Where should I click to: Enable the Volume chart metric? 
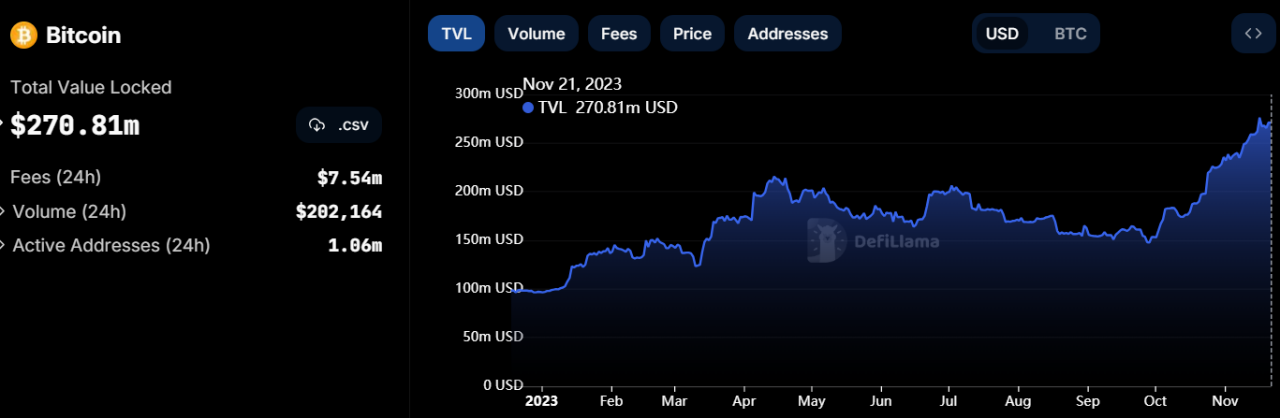536,33
